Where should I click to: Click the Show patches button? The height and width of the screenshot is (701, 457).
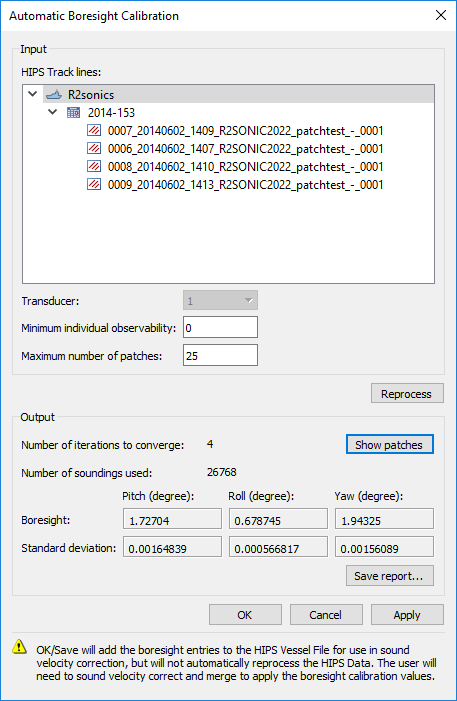point(389,444)
